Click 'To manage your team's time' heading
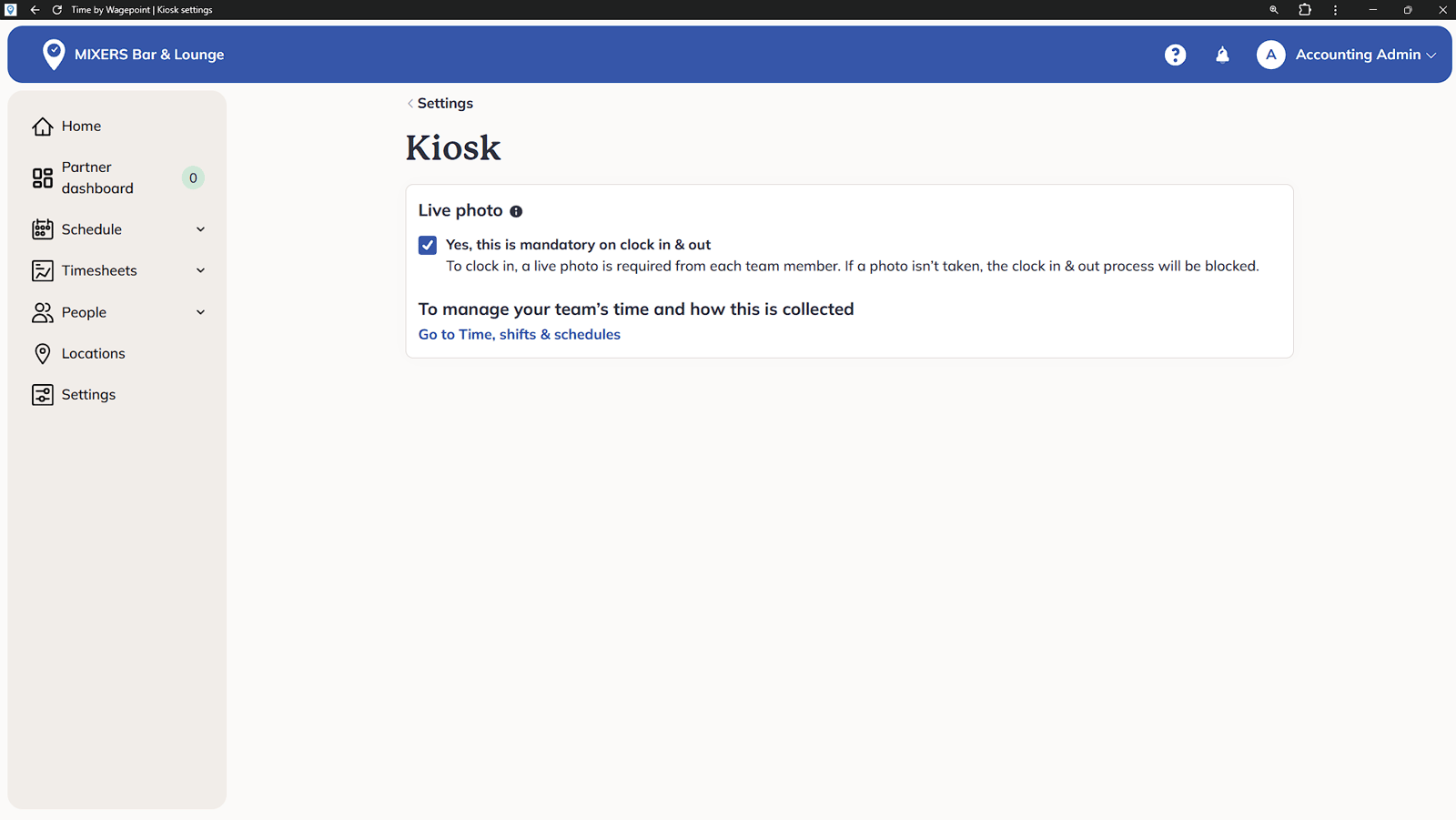1456x820 pixels. tap(636, 309)
